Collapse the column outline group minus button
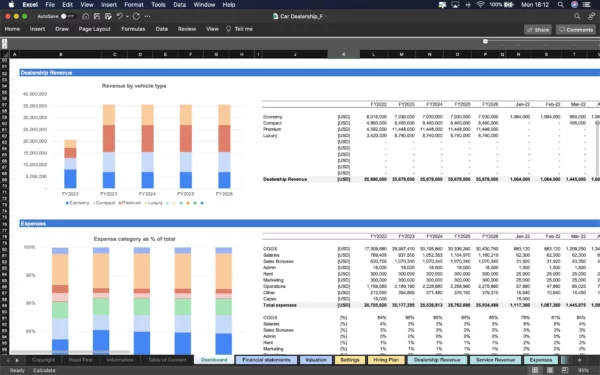Viewport: 600px width, 375px height. coord(485,41)
